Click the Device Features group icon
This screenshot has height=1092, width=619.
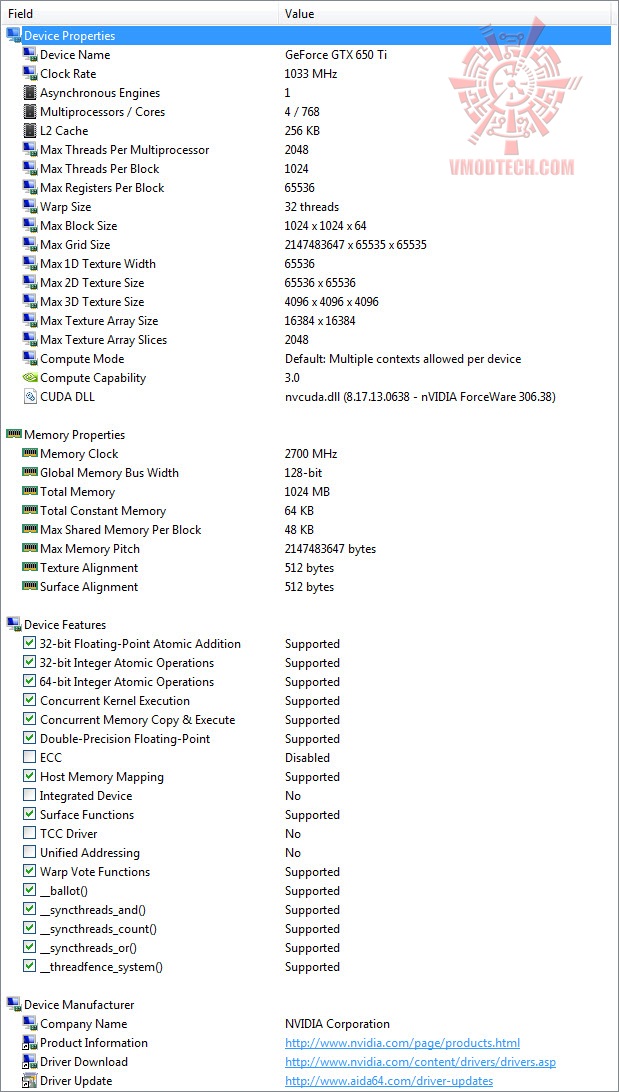(13, 625)
